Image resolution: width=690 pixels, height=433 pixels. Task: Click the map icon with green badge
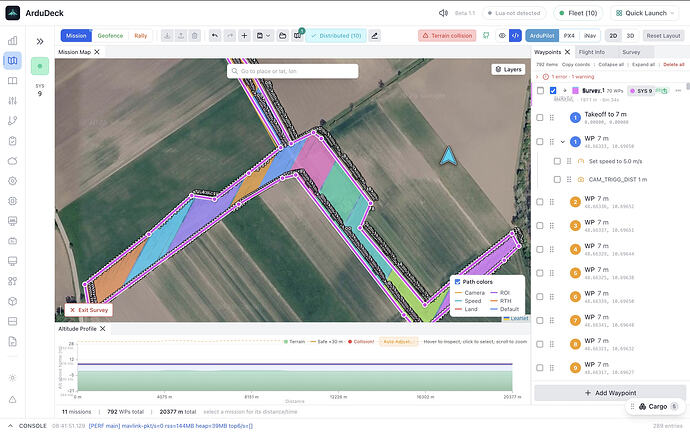point(298,35)
